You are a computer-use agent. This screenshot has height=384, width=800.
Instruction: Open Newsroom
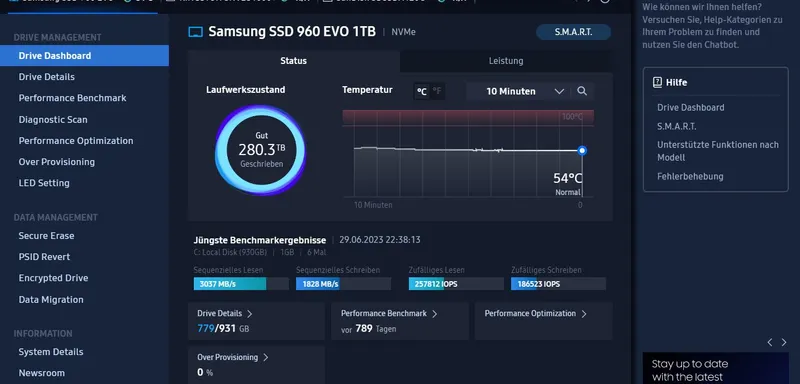pos(42,373)
